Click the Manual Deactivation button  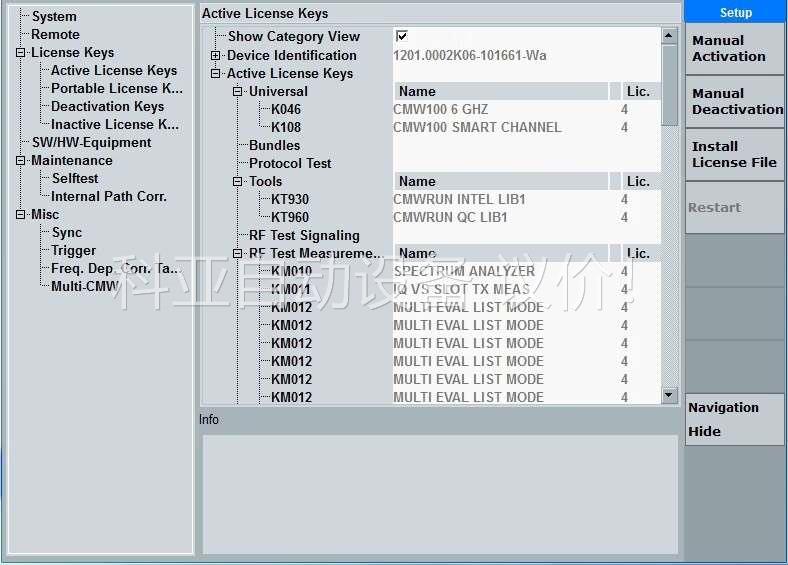[x=735, y=102]
